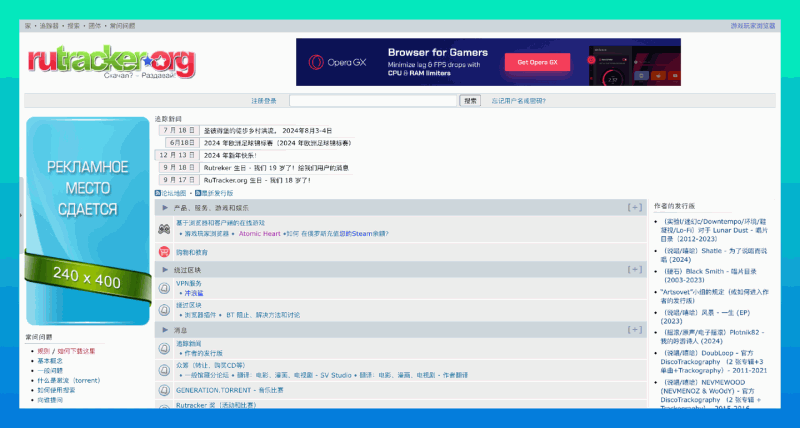The width and height of the screenshot is (800, 428).
Task: Click the red shopping cart forum icon
Action: tap(164, 251)
